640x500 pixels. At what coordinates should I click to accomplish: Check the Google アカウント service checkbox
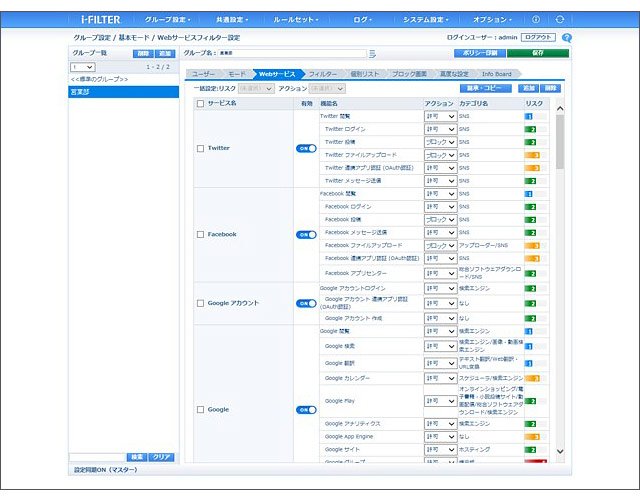pyautogui.click(x=200, y=304)
